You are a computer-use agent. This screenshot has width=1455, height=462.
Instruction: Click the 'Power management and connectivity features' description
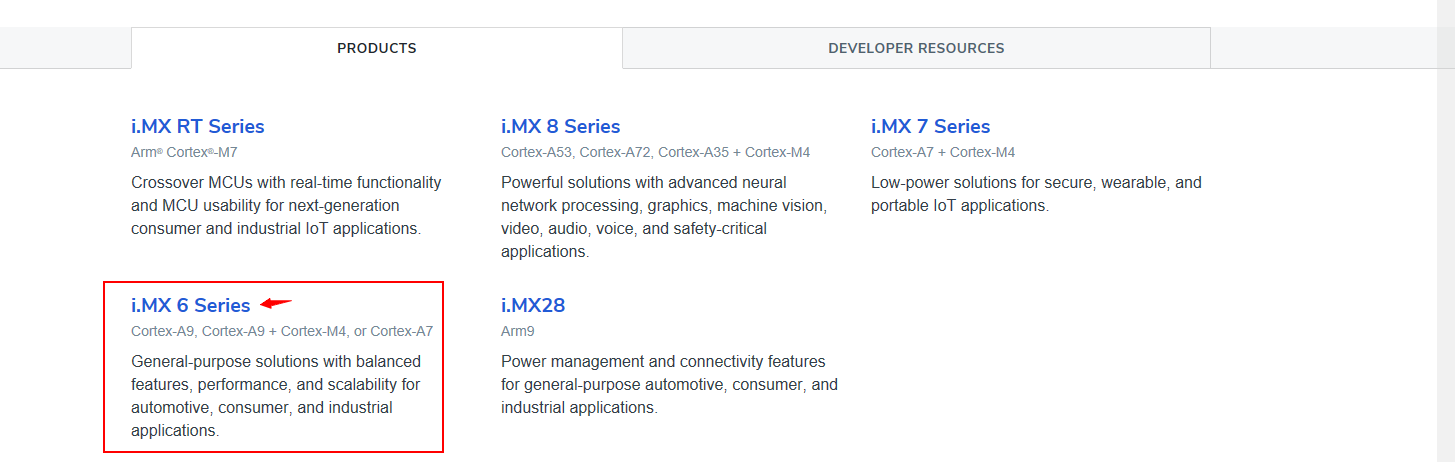pos(669,385)
